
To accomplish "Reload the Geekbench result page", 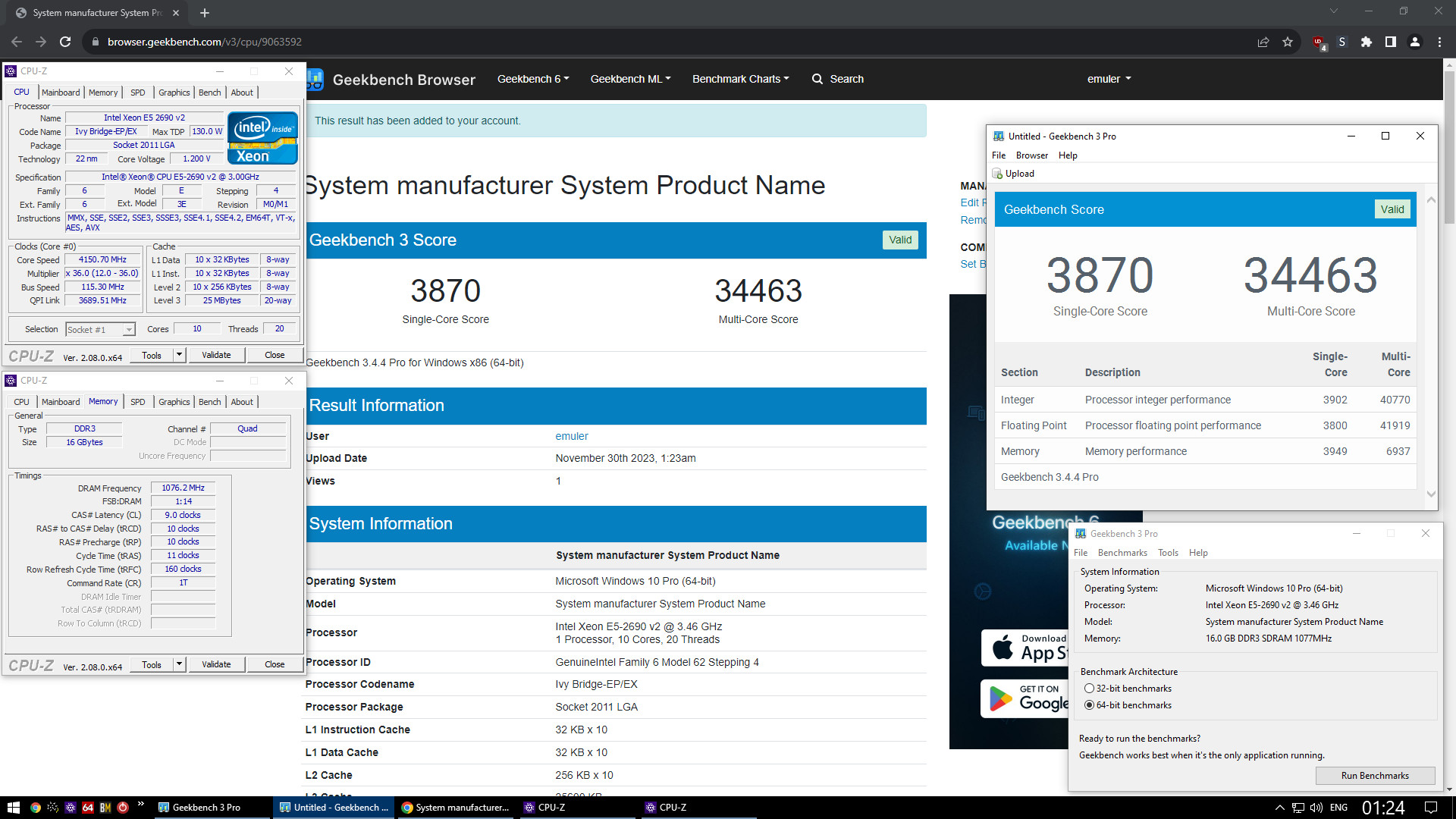I will [65, 42].
